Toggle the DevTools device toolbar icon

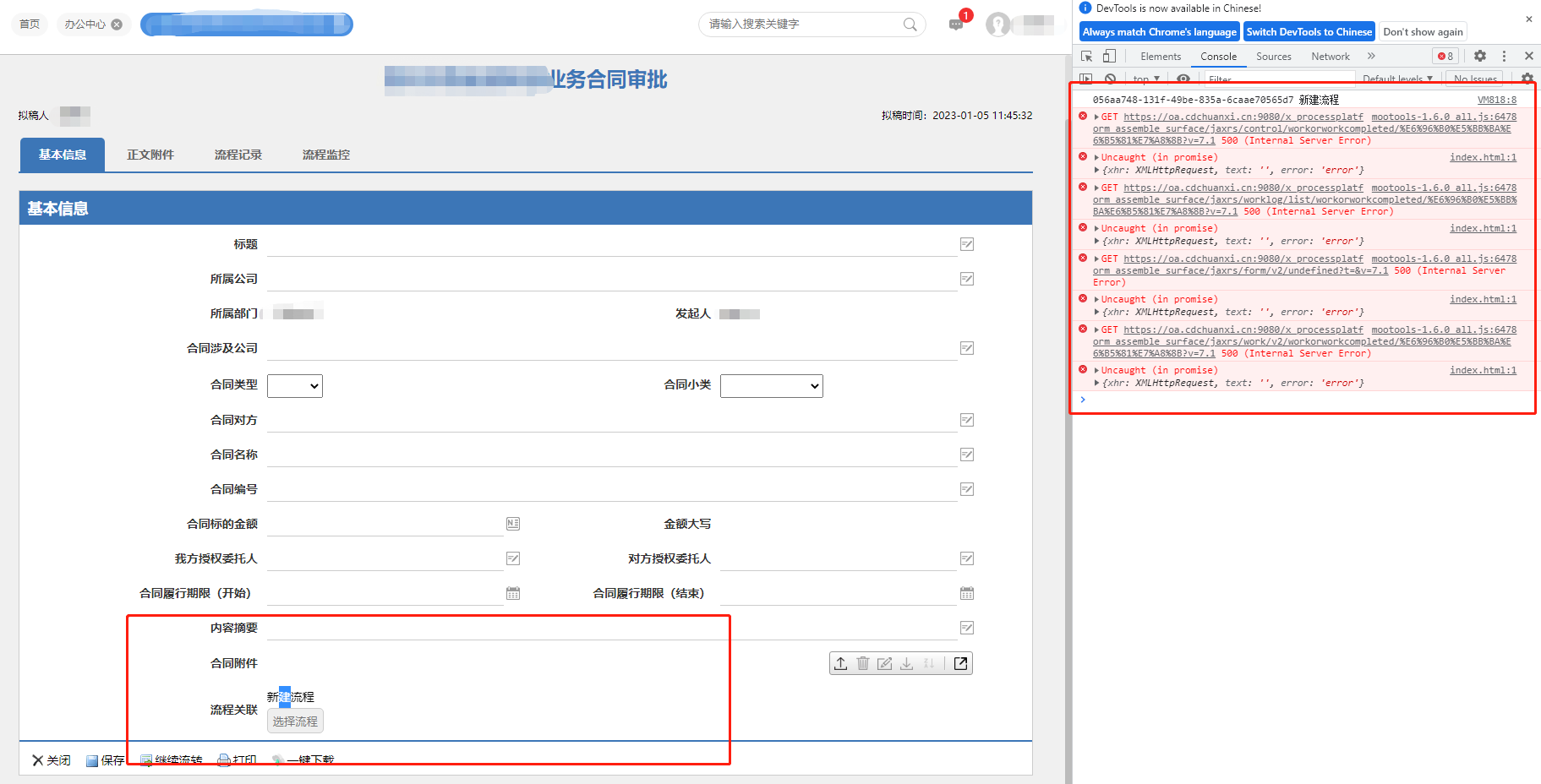[1109, 56]
